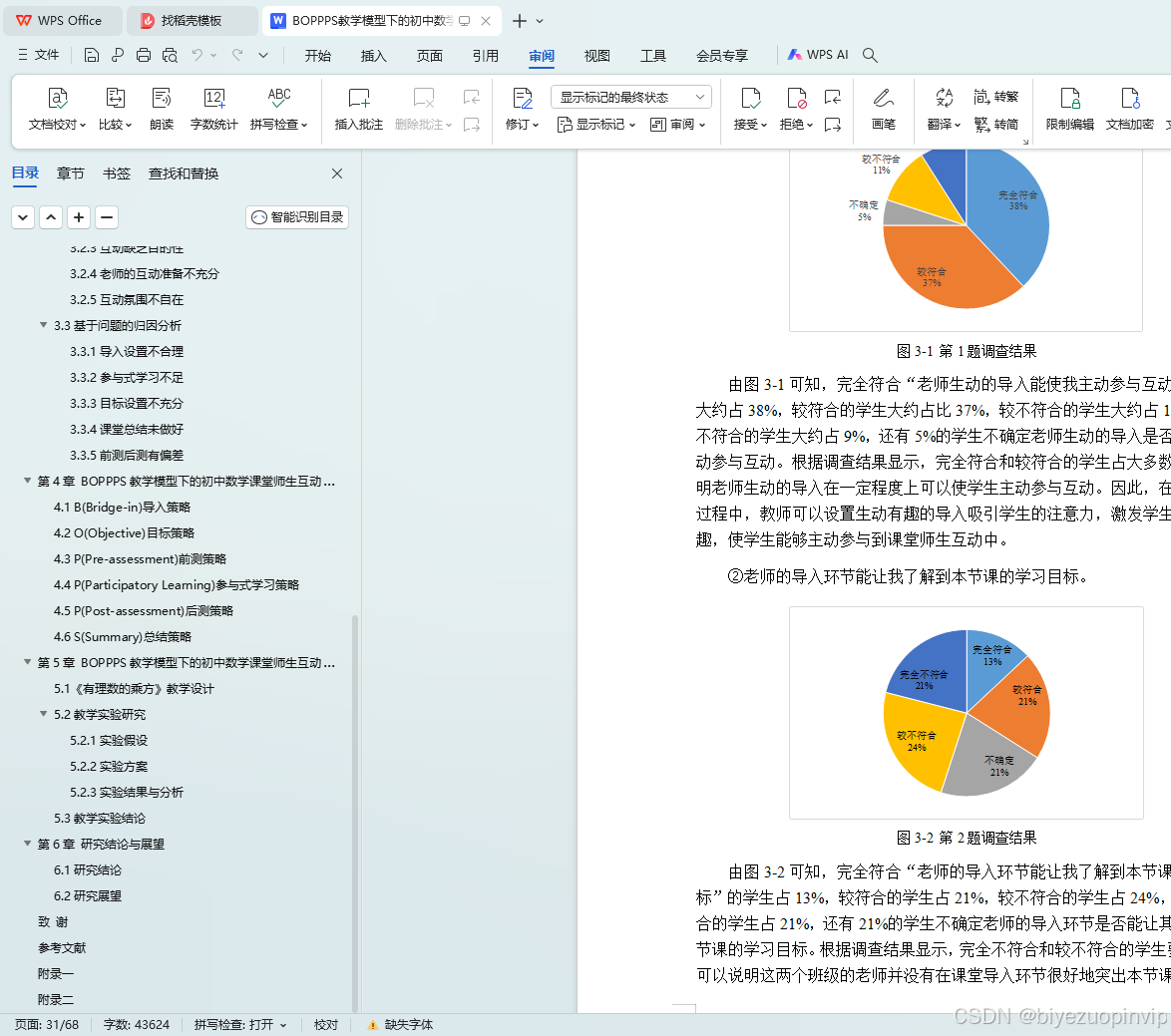1171x1036 pixels.
Task: Switch to the 插入 ribbon tab
Action: 373,56
